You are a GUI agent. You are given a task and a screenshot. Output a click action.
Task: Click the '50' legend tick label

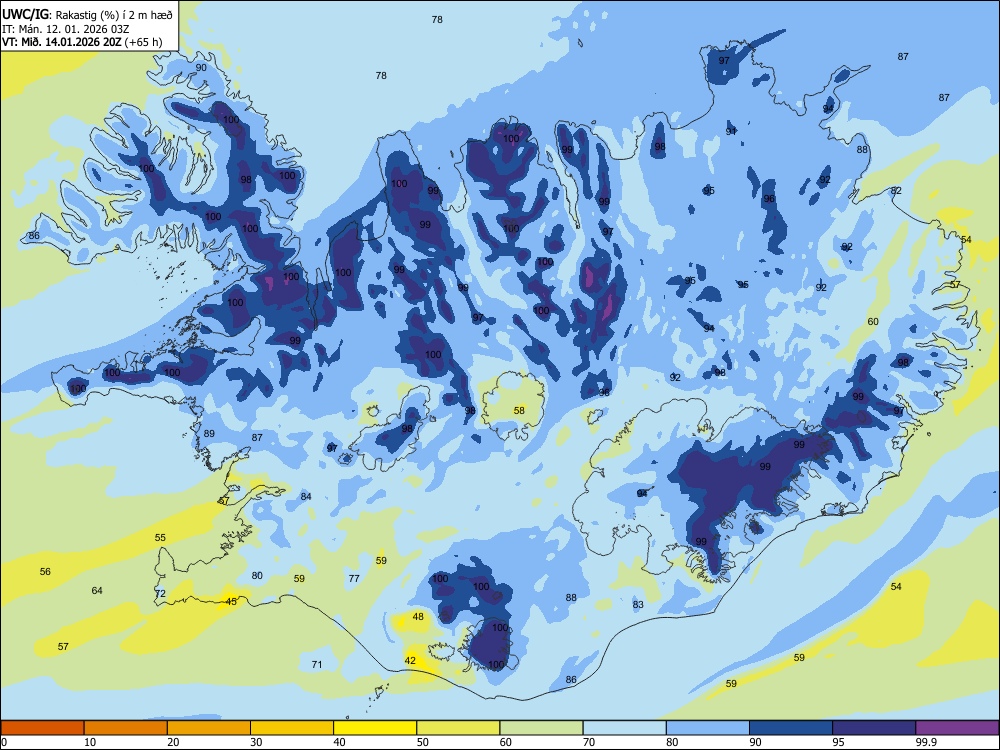(422, 742)
